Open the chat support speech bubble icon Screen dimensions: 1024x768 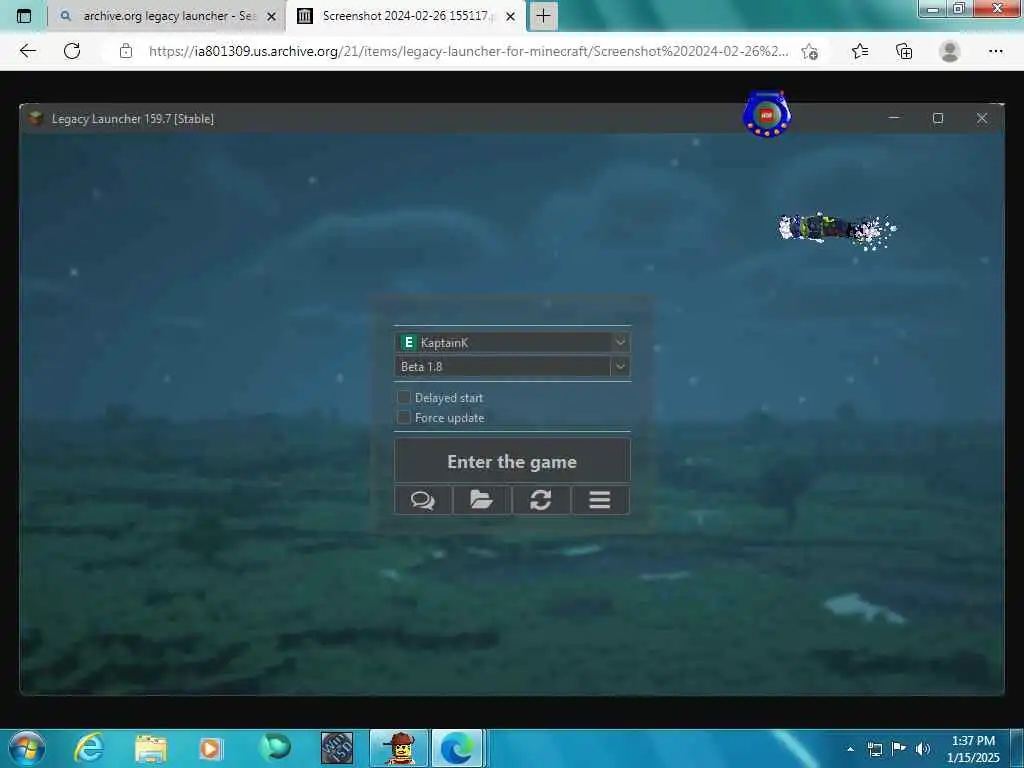(x=423, y=500)
